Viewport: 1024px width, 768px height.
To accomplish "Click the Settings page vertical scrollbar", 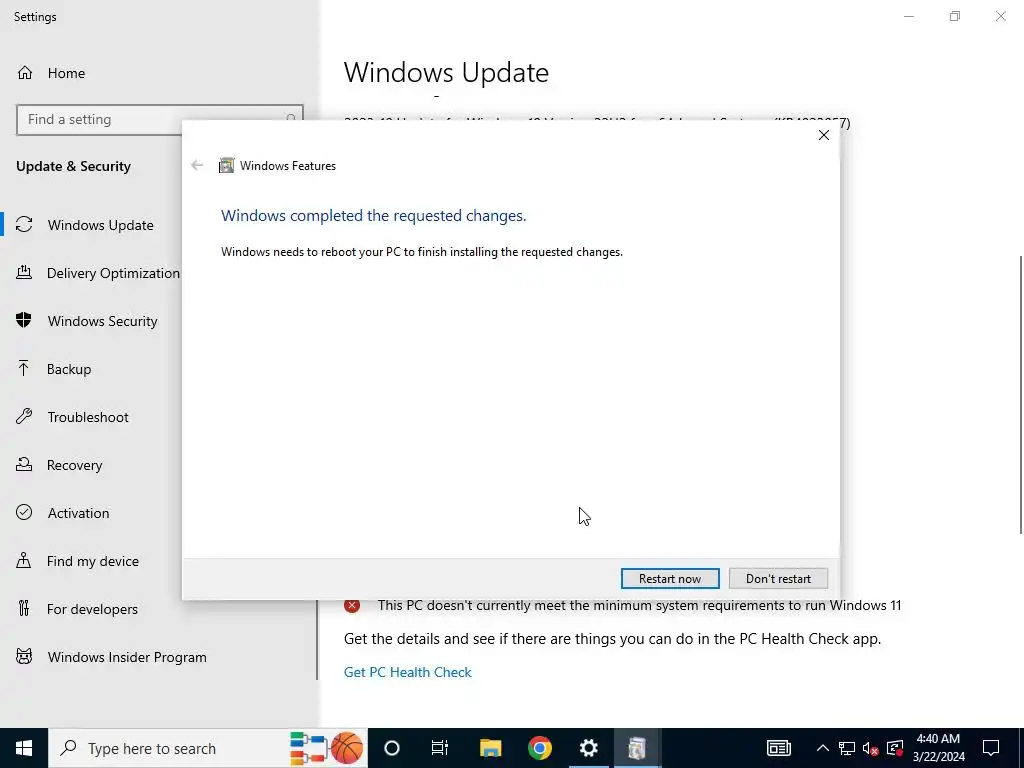I will point(1021,394).
